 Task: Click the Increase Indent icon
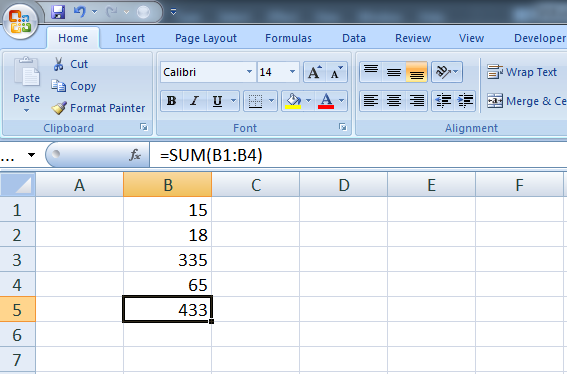pos(465,101)
